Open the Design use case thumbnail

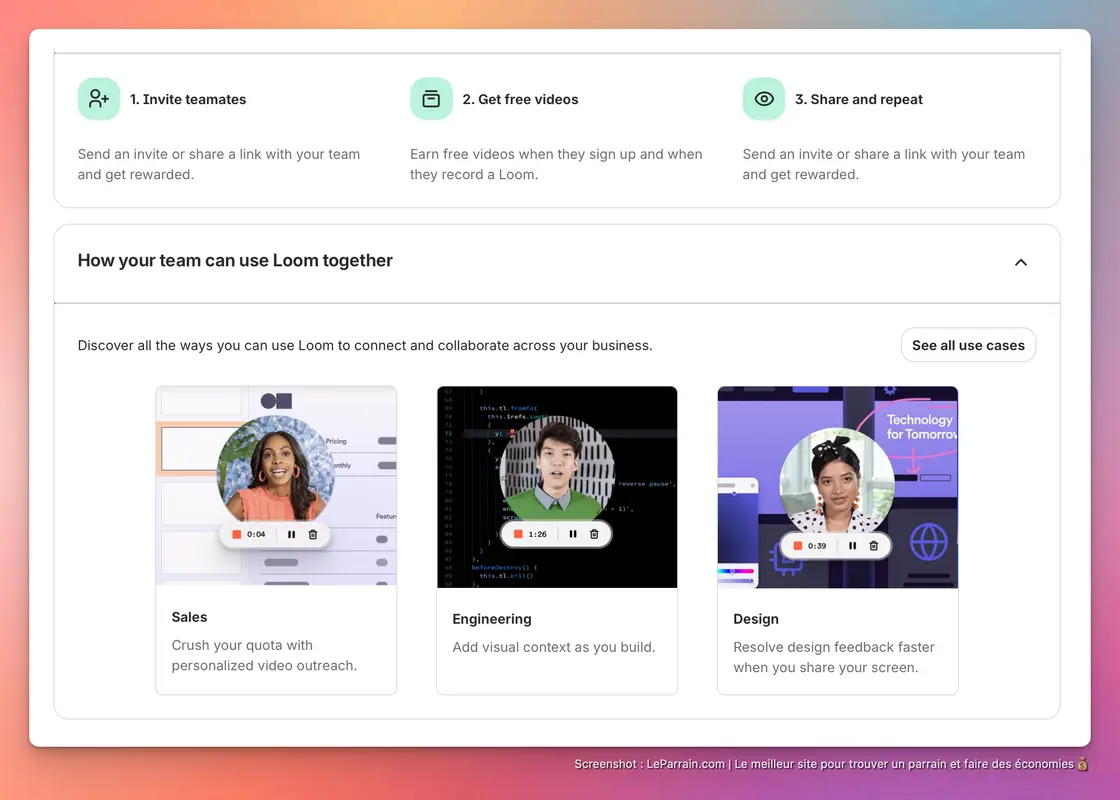(838, 487)
